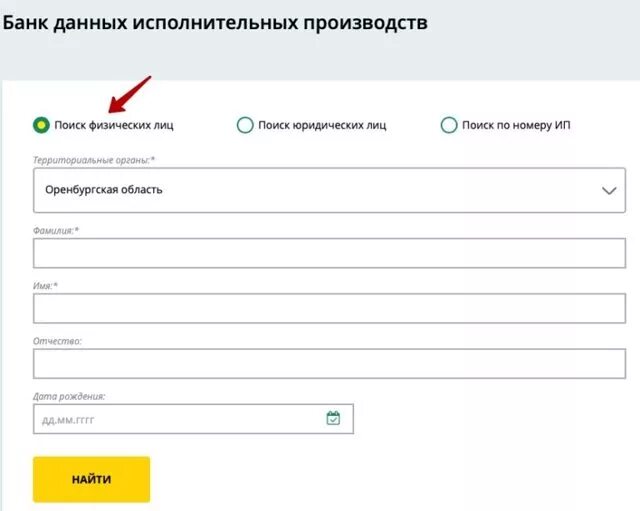Click the Поиск юридических лиц label text
Screen dimensions: 640x511
point(322,125)
